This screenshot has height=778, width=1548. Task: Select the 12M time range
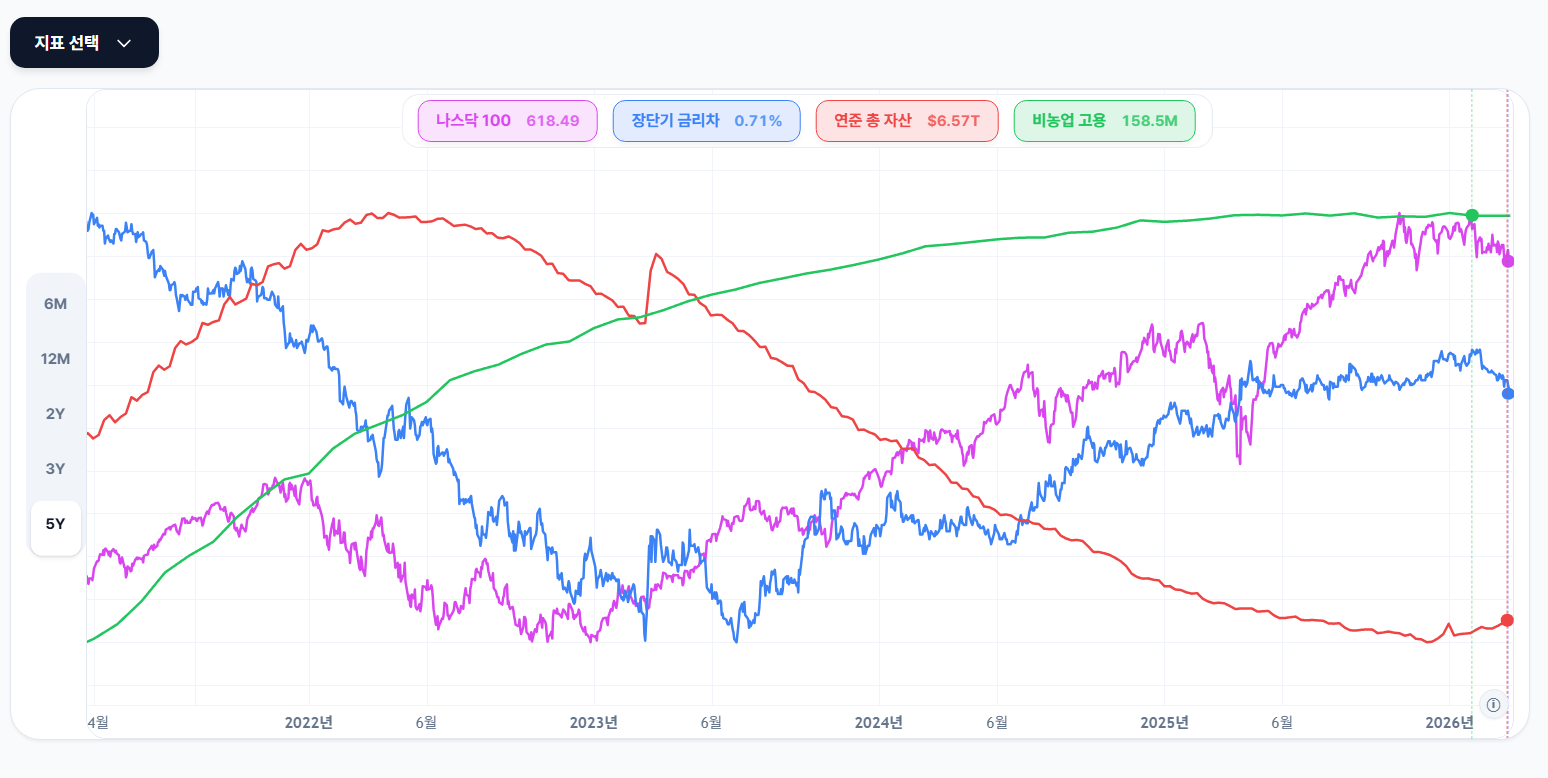[56, 359]
